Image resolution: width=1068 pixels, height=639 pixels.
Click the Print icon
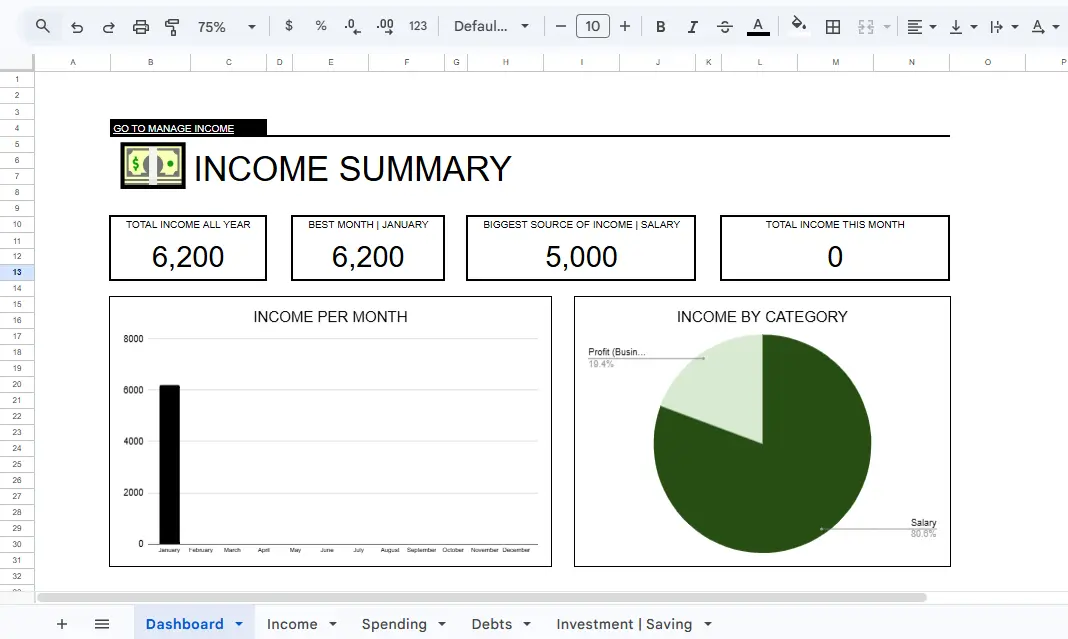click(140, 26)
